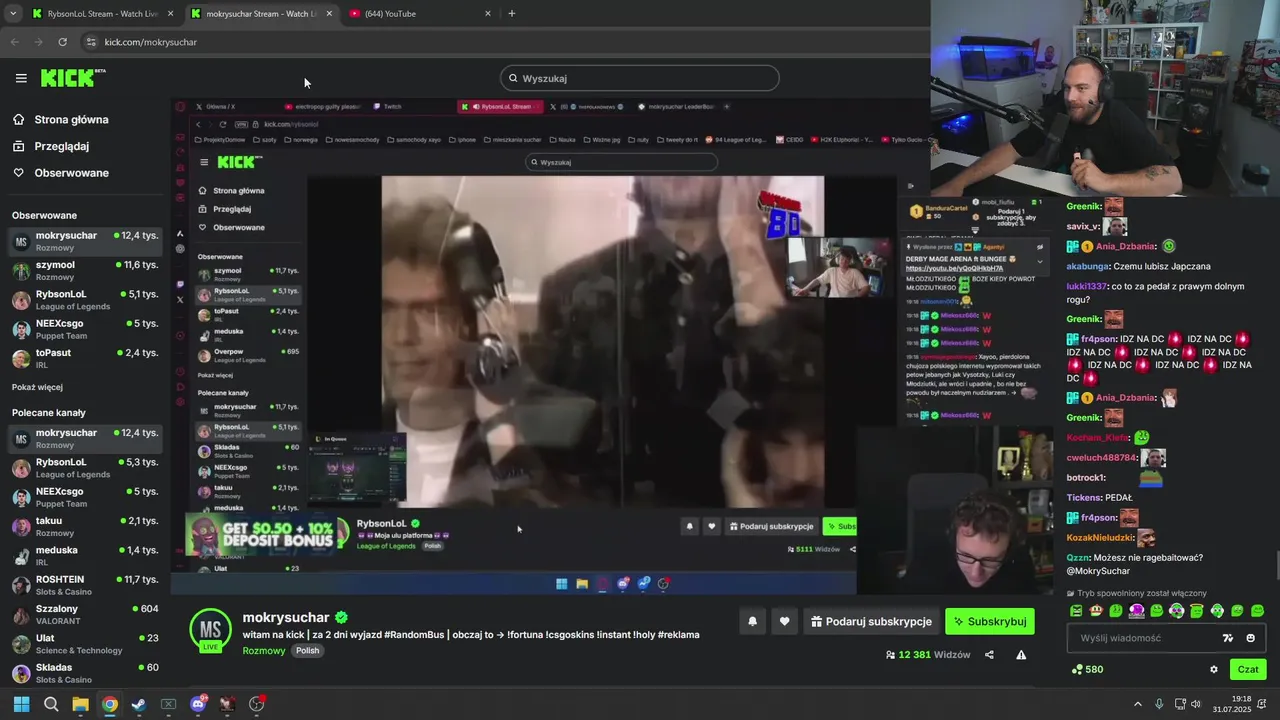Click the kick.com/mokrysuchar address bar
Image resolution: width=1280 pixels, height=720 pixels.
tap(150, 42)
